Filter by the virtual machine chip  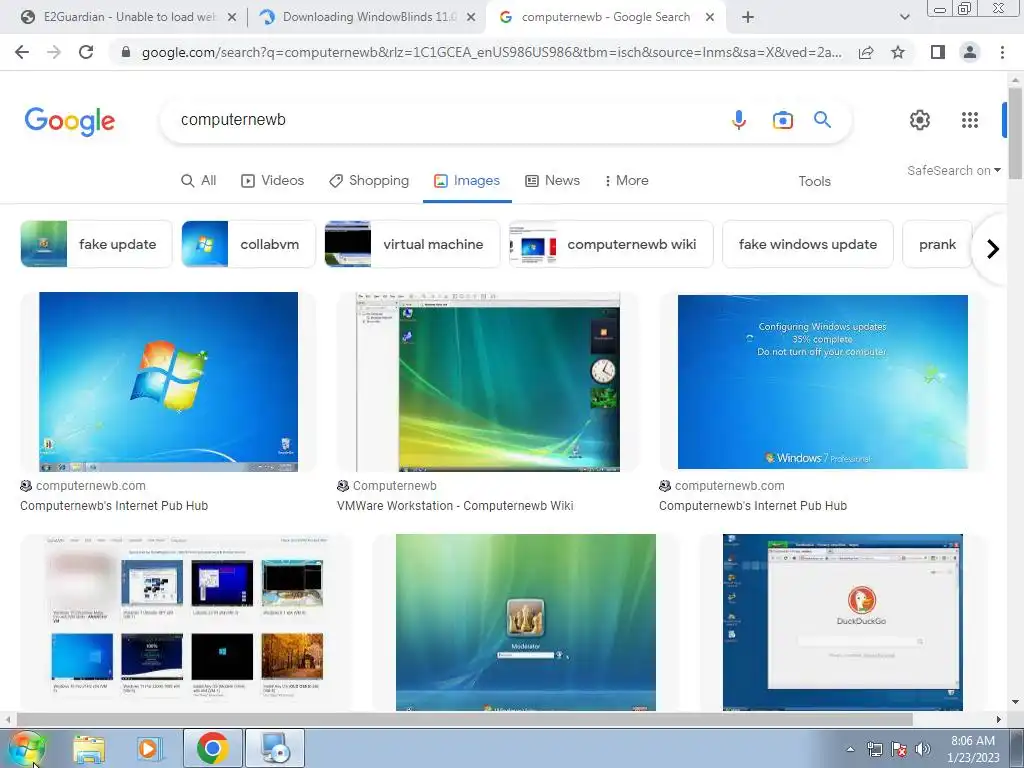point(412,244)
